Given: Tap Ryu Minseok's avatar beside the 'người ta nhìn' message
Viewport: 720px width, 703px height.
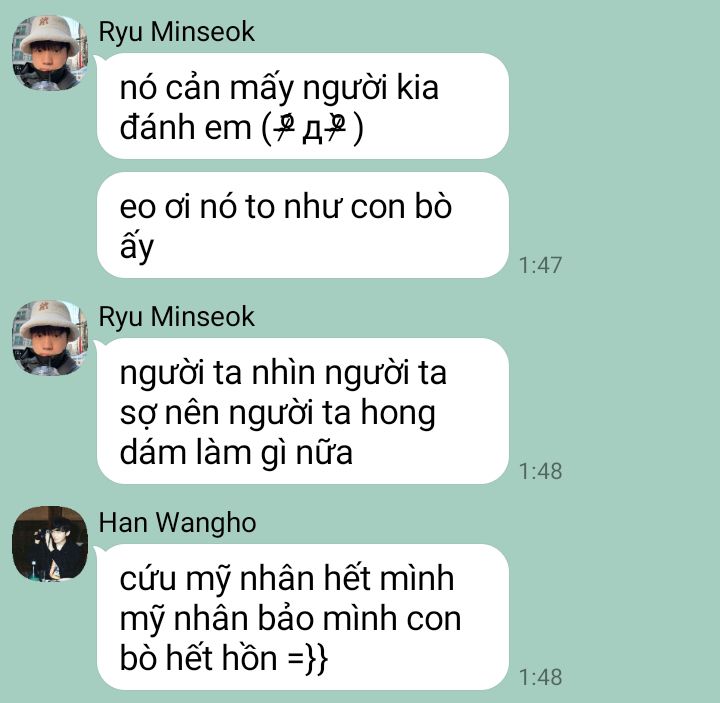Looking at the screenshot, I should (x=50, y=337).
